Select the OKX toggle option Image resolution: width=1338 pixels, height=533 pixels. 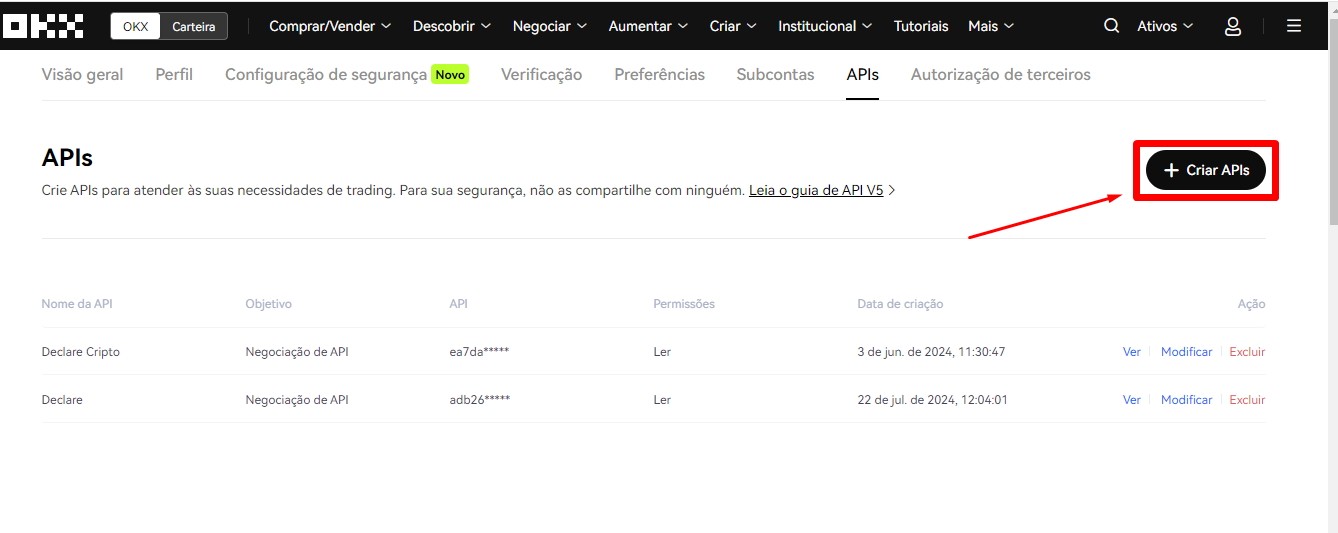136,26
